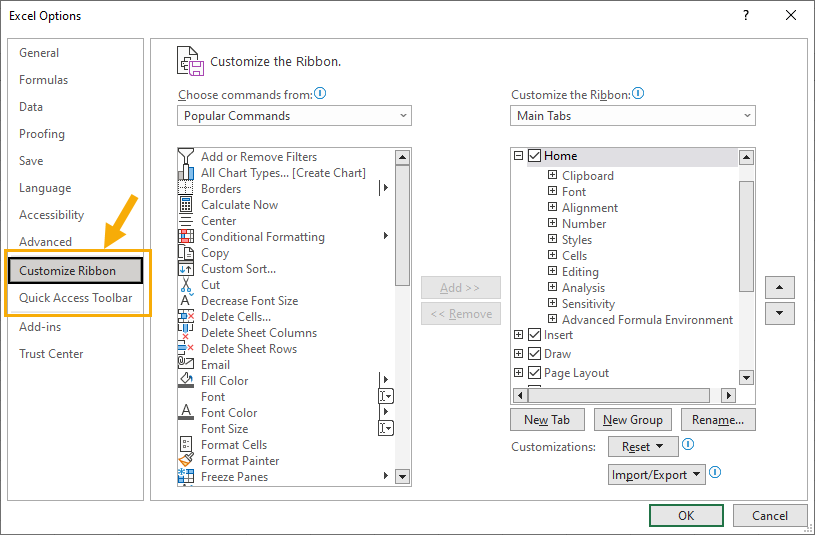
Task: Expand the Alignment group node
Action: click(x=553, y=207)
